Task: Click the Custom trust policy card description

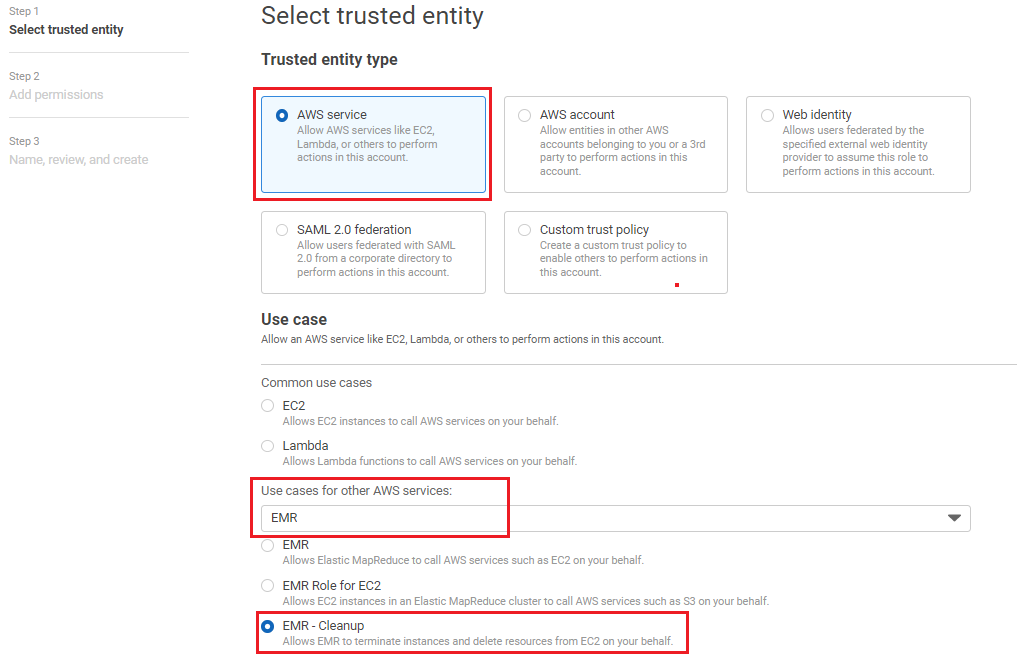Action: [623, 258]
